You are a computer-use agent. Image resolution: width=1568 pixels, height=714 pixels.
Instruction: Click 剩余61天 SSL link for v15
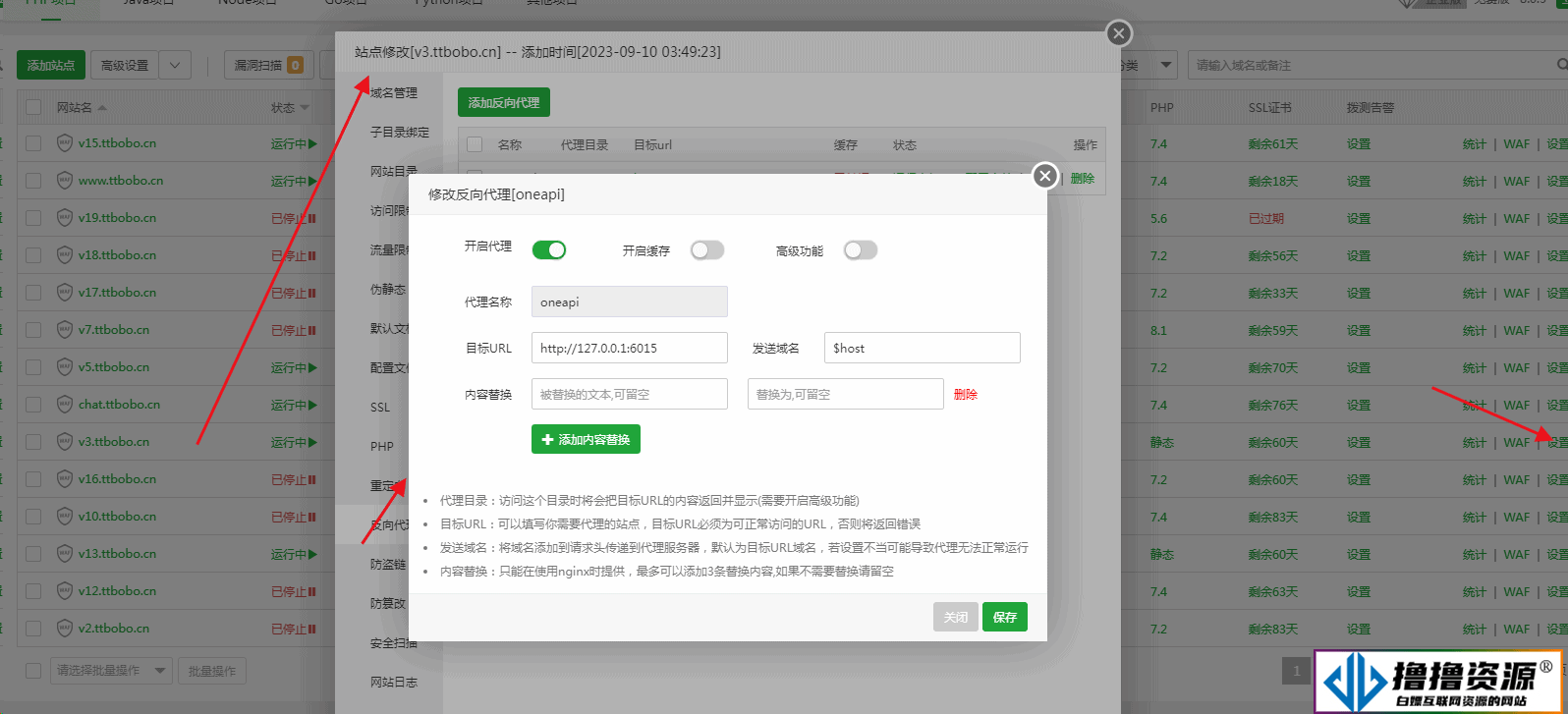(1273, 143)
